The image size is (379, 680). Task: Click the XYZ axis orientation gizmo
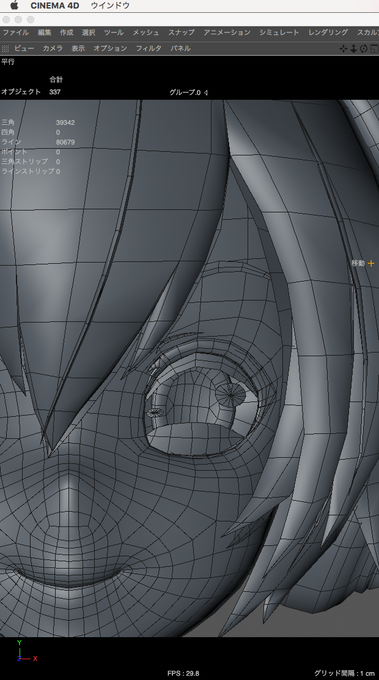[26, 652]
